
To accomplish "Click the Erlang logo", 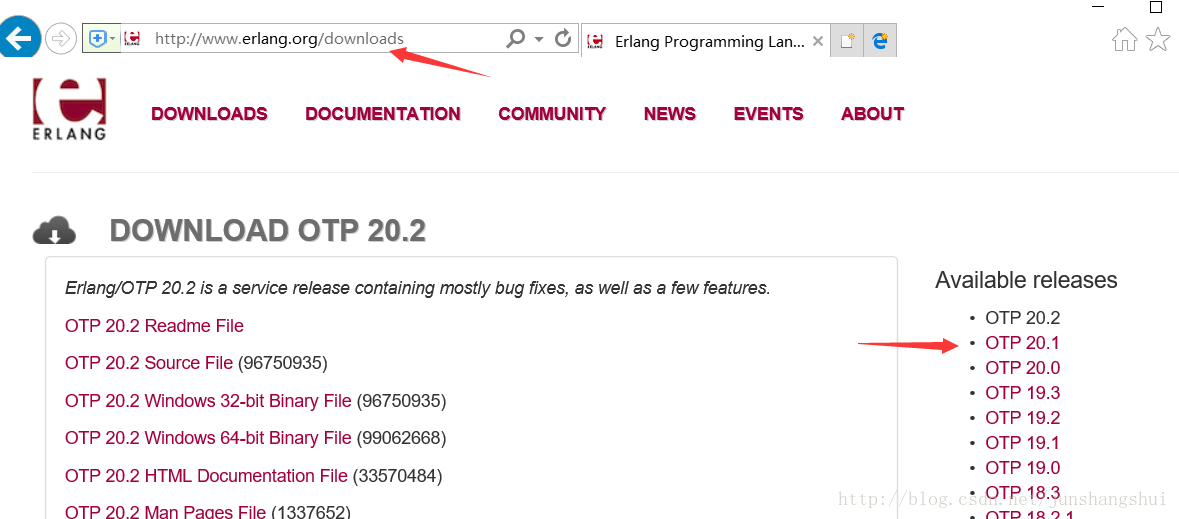I will click(x=69, y=109).
